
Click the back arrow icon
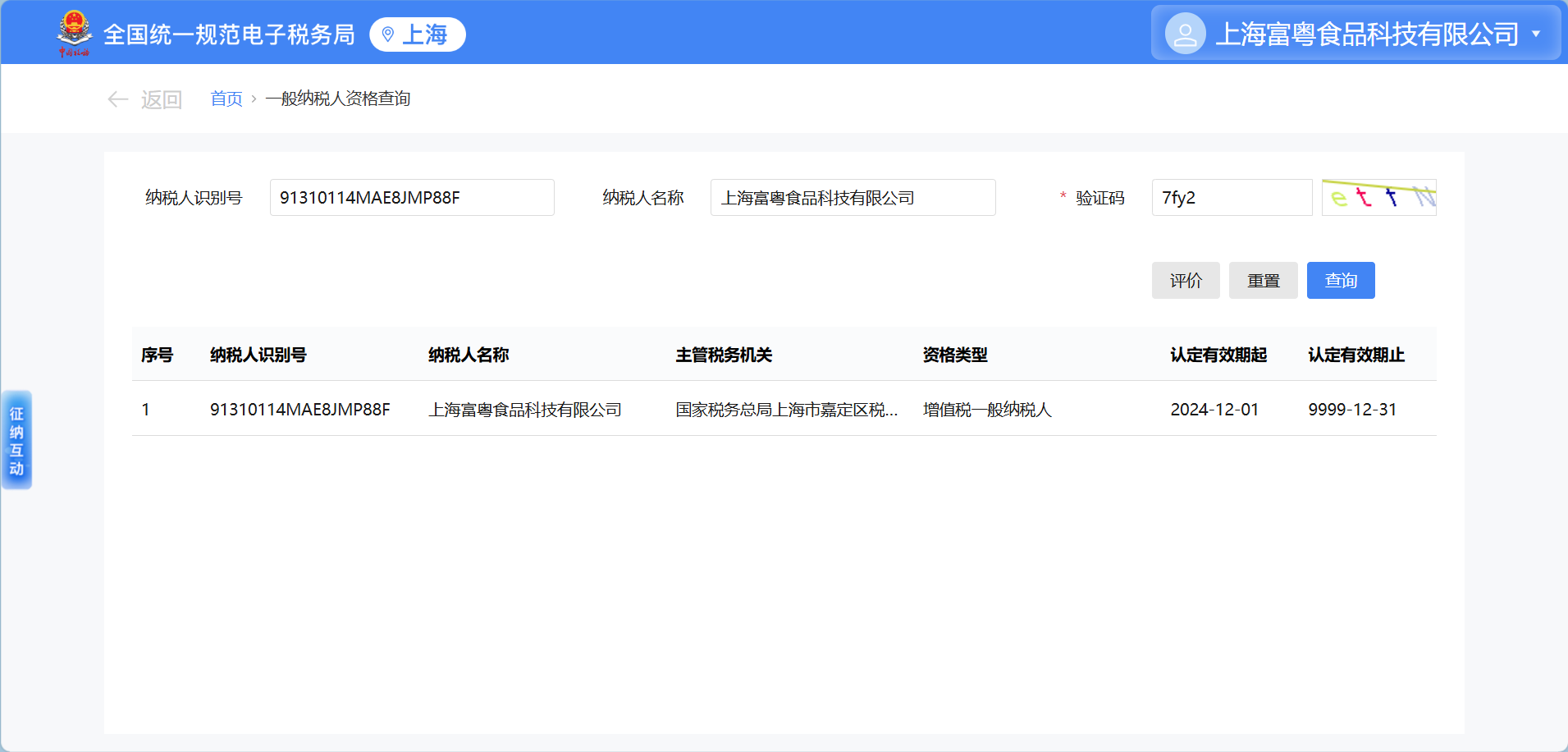click(x=118, y=99)
